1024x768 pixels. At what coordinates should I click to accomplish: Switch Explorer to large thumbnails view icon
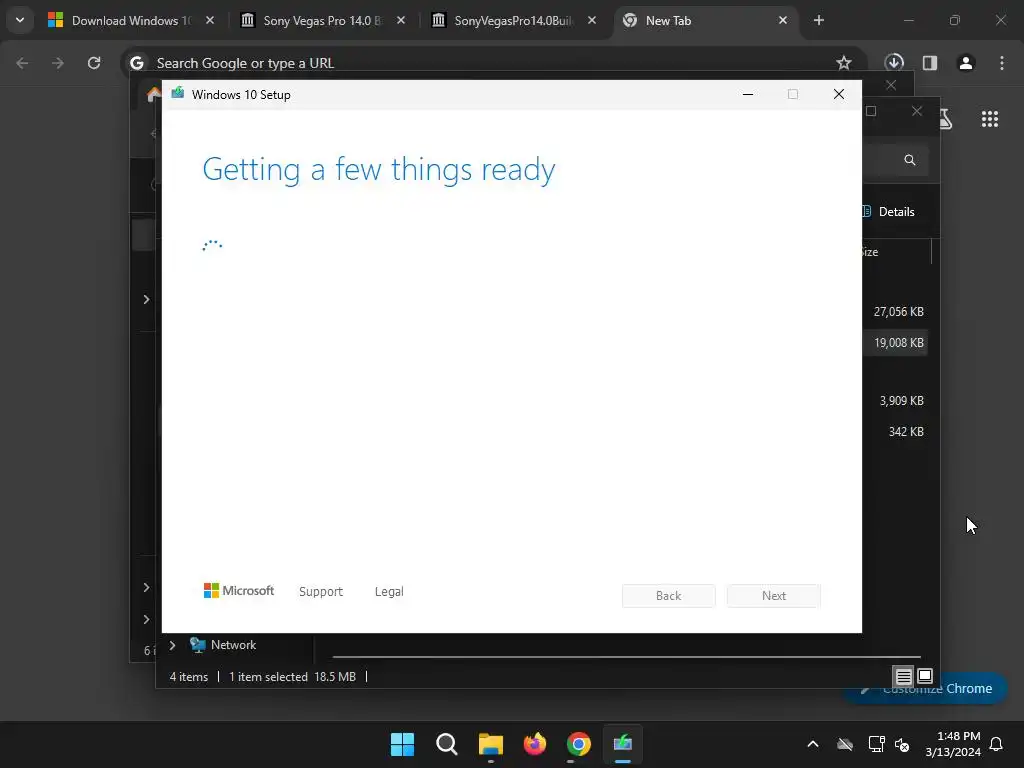(x=925, y=676)
